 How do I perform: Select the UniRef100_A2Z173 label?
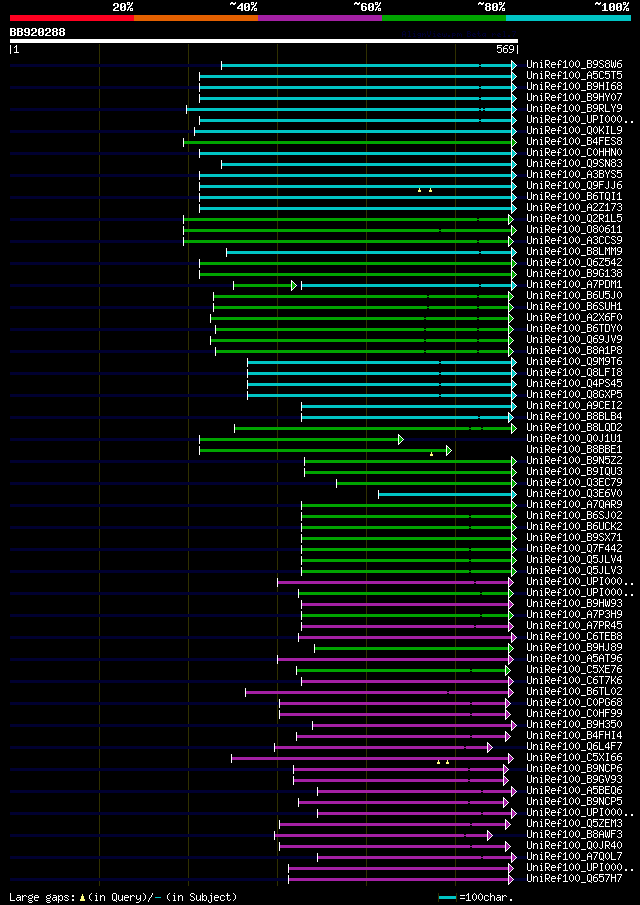pyautogui.click(x=574, y=207)
